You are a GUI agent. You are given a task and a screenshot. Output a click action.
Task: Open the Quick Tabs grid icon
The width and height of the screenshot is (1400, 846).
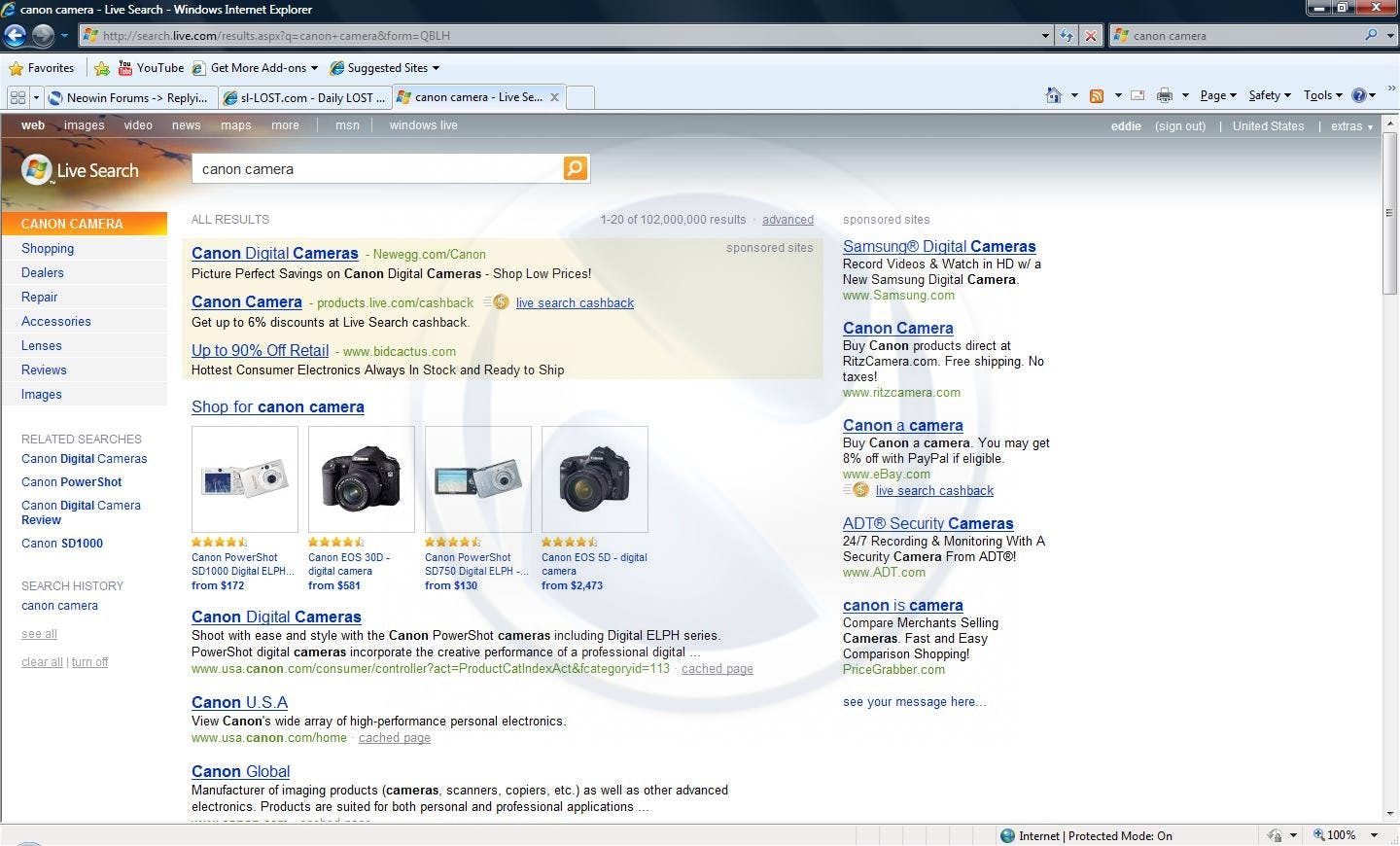tap(17, 97)
